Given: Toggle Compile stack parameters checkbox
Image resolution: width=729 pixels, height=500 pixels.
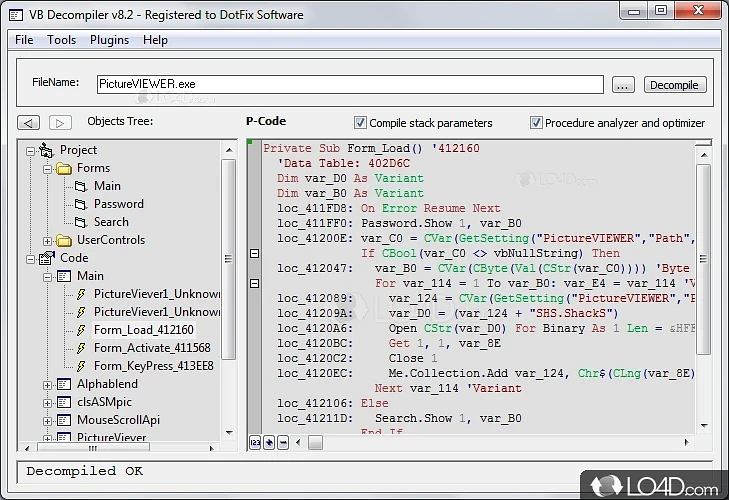Looking at the screenshot, I should (360, 123).
